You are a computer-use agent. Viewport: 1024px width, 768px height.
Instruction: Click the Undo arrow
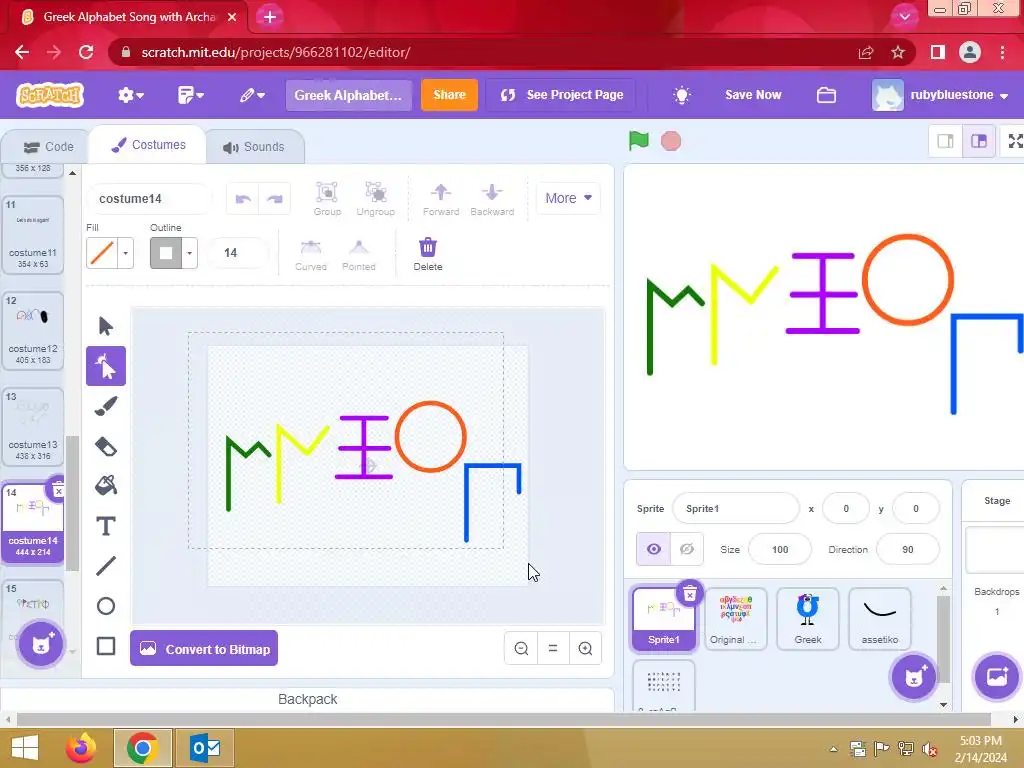(x=243, y=199)
